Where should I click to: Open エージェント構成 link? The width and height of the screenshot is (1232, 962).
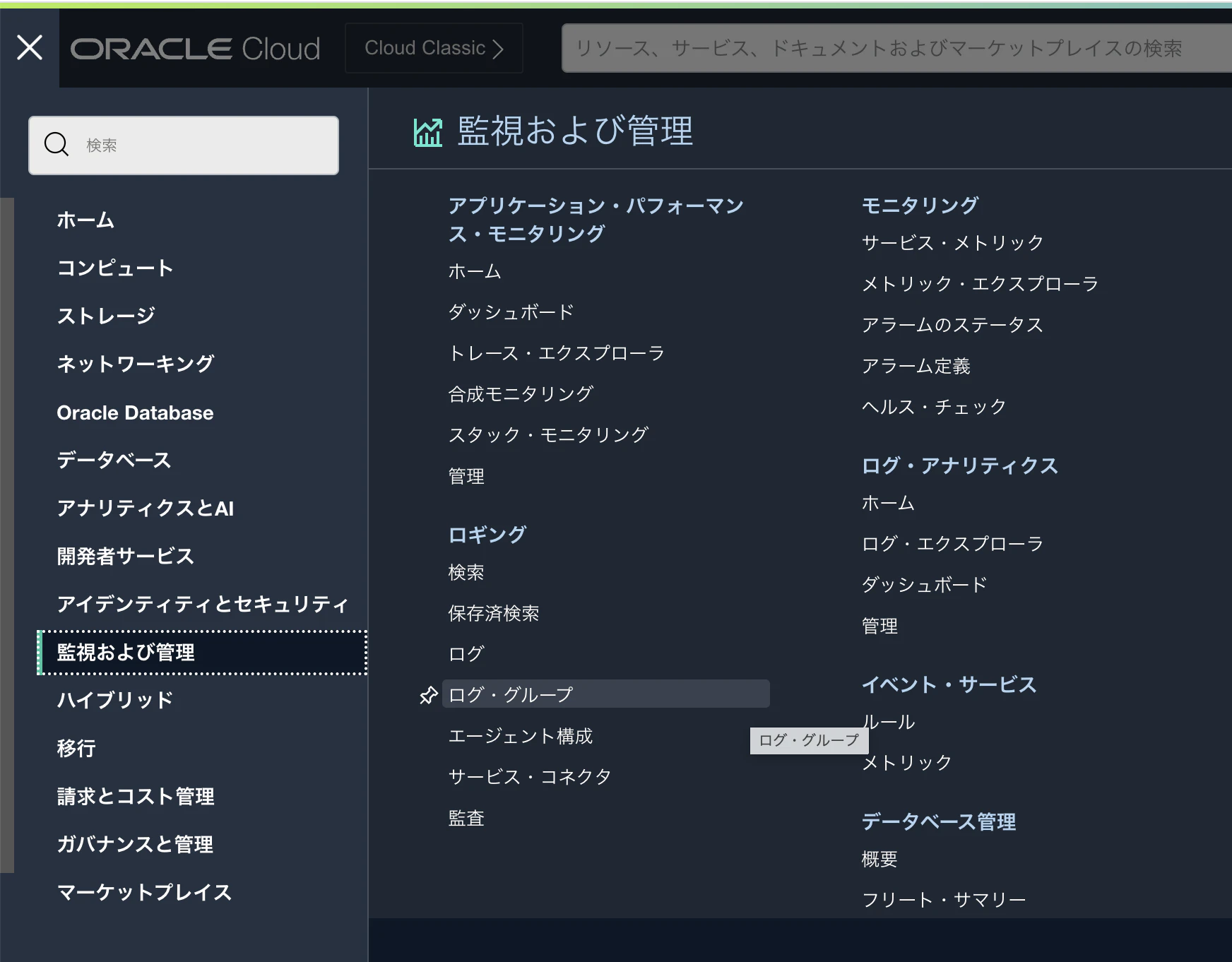pos(521,736)
